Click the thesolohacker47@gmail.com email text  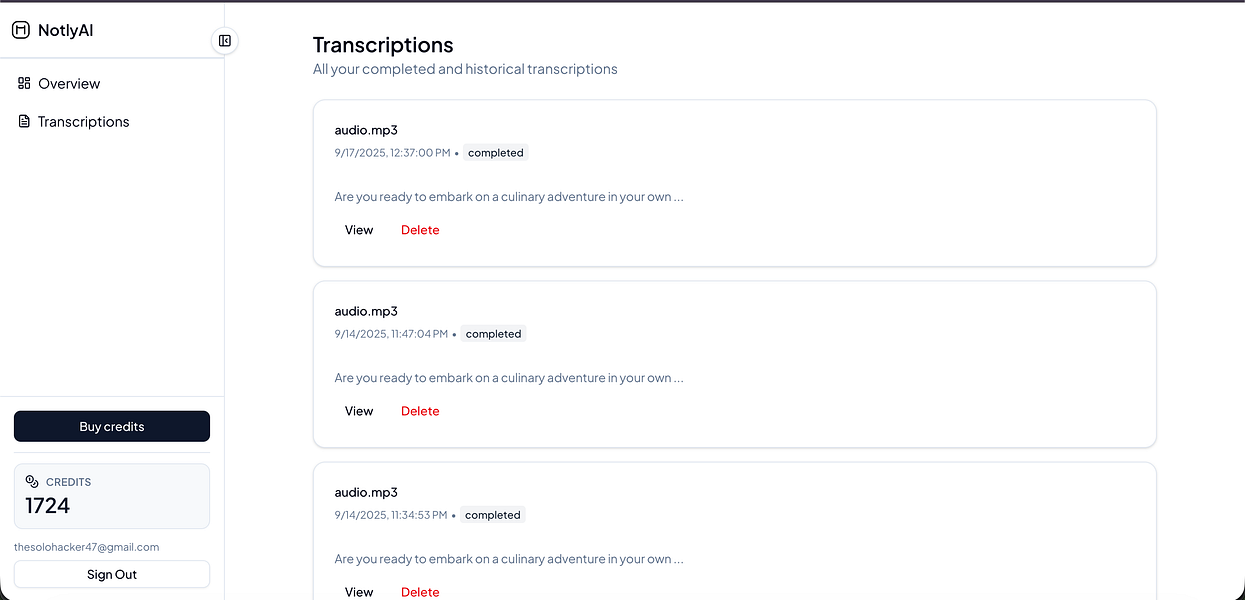(x=86, y=547)
